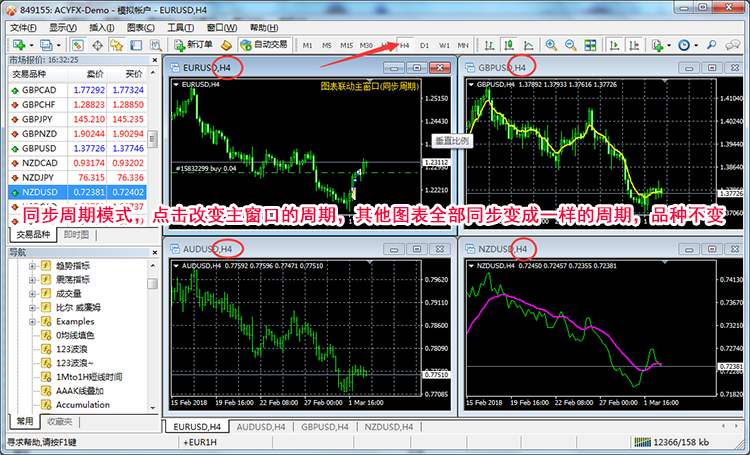Image resolution: width=750 pixels, height=455 pixels.
Task: Open the 文件(F) menu
Action: (23, 27)
